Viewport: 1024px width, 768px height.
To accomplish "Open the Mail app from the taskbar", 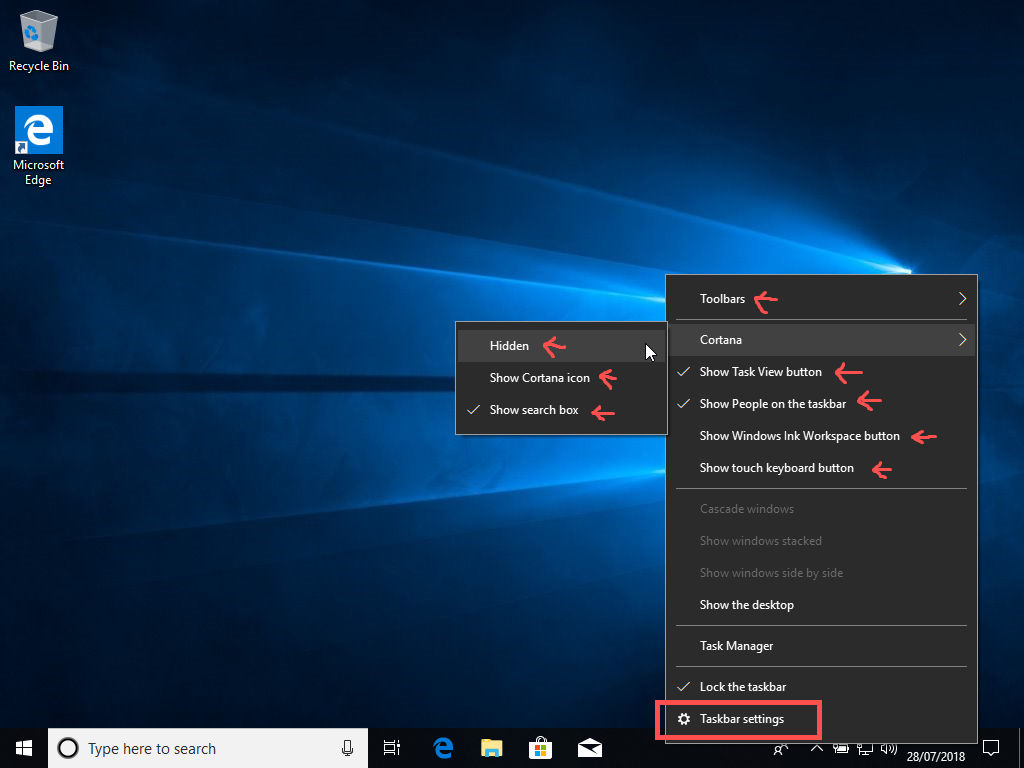I will (x=590, y=748).
